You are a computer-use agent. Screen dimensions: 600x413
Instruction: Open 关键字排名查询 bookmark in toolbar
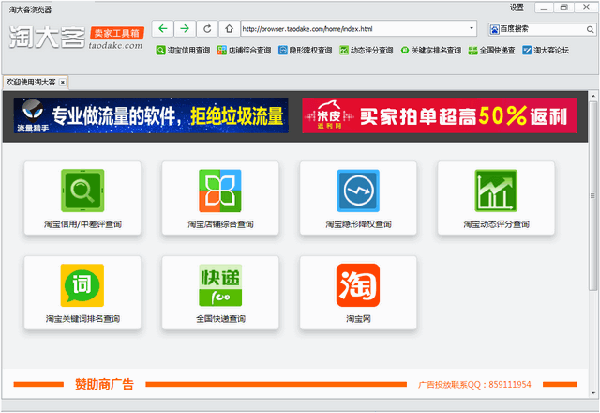tap(431, 50)
